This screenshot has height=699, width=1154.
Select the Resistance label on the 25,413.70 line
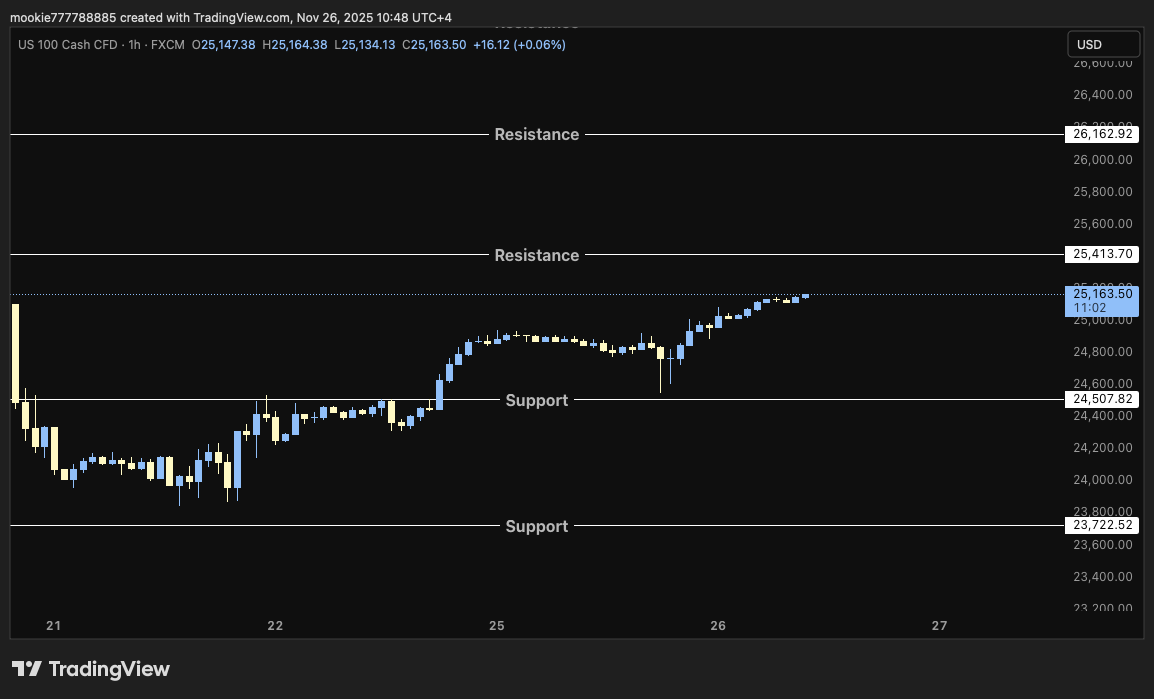(536, 255)
